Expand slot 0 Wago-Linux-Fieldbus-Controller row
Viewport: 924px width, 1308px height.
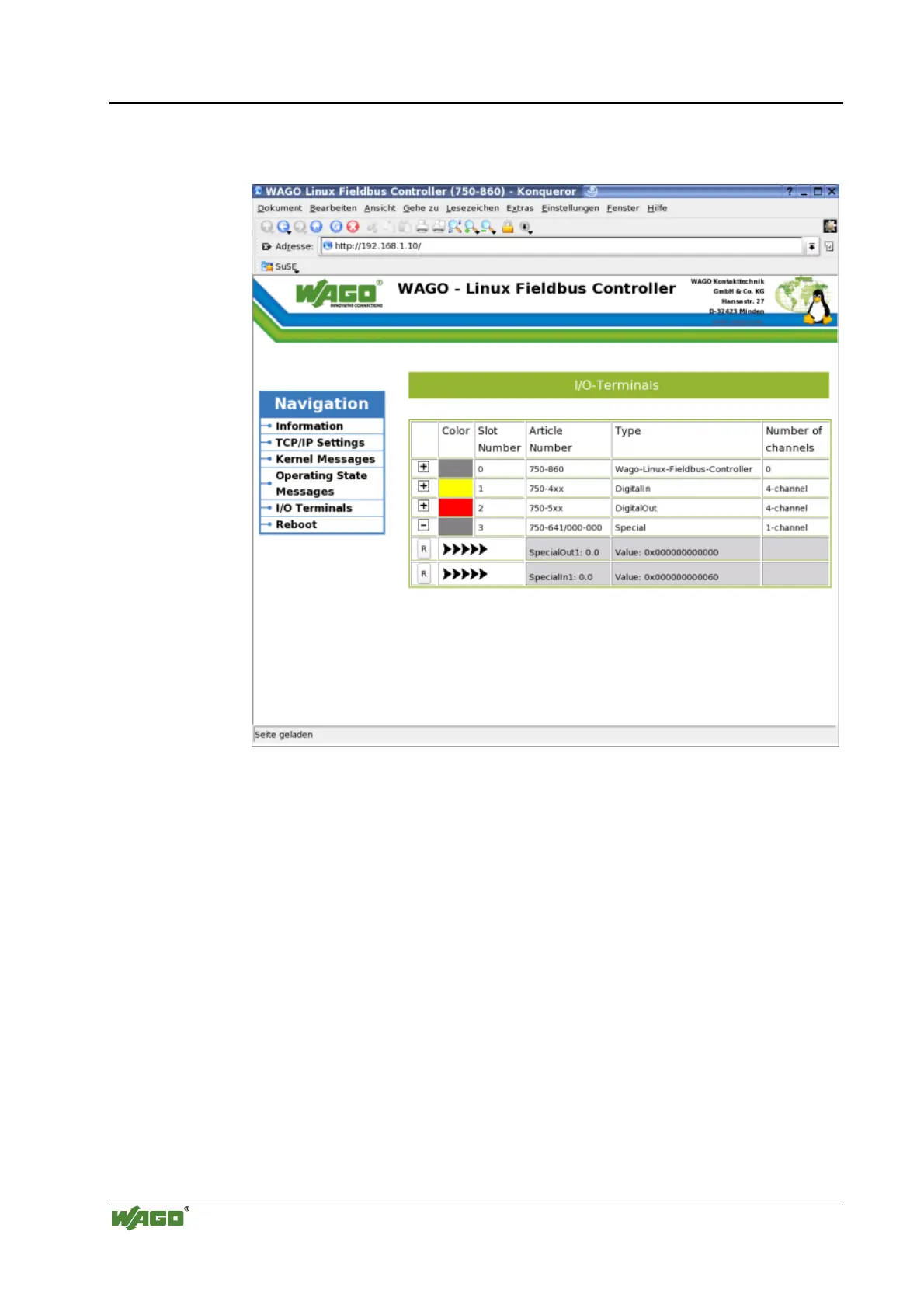[x=423, y=467]
